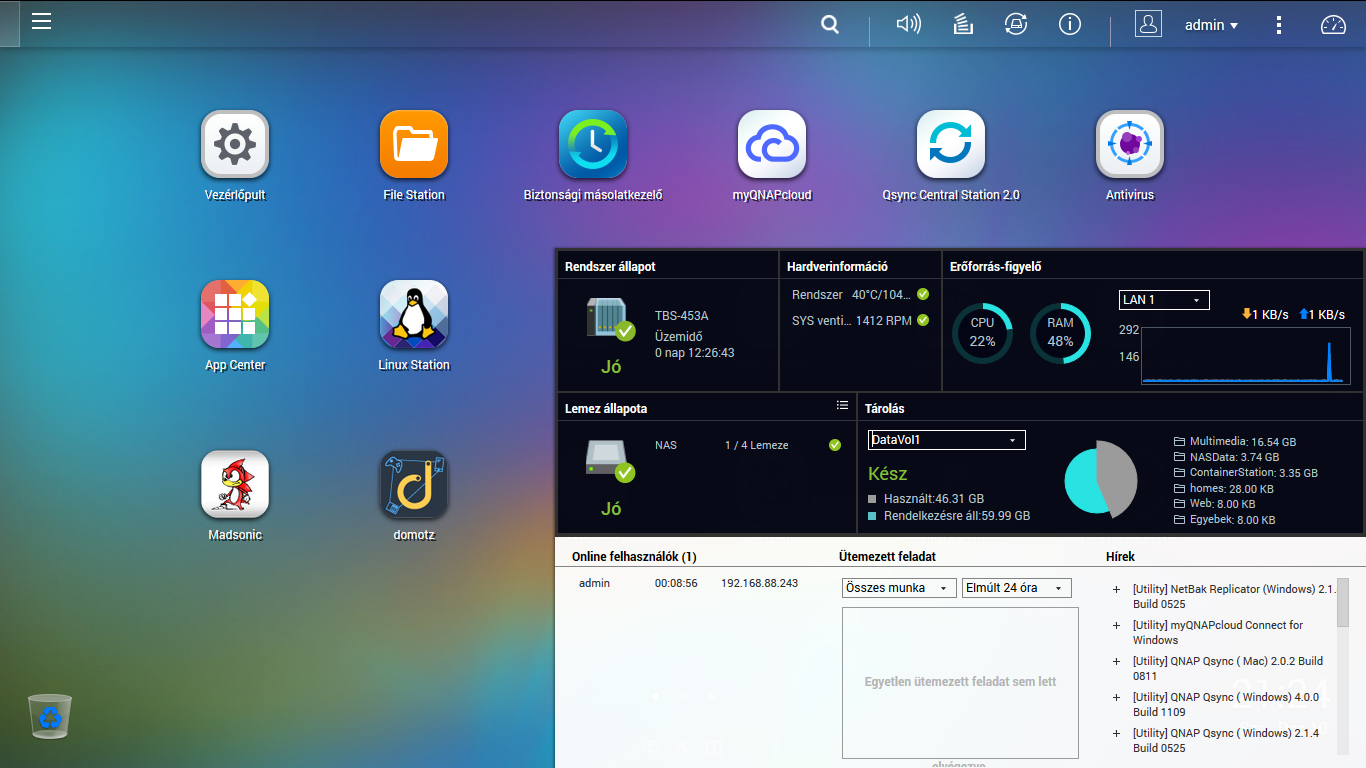This screenshot has width=1366, height=768.
Task: Open the dashboard gauge icon
Action: (x=1333, y=24)
